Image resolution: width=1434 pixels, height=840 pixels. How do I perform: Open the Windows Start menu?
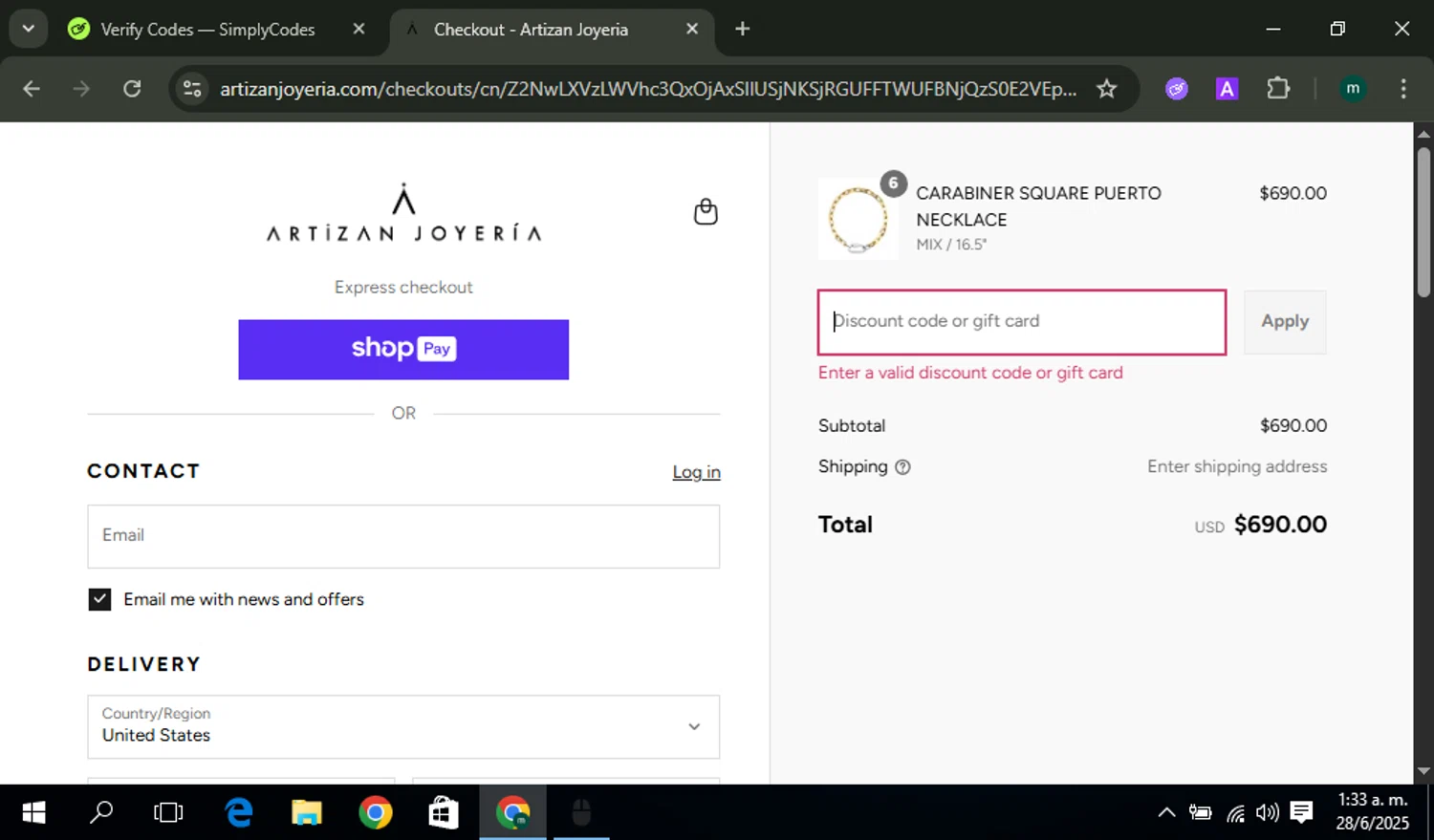(33, 812)
